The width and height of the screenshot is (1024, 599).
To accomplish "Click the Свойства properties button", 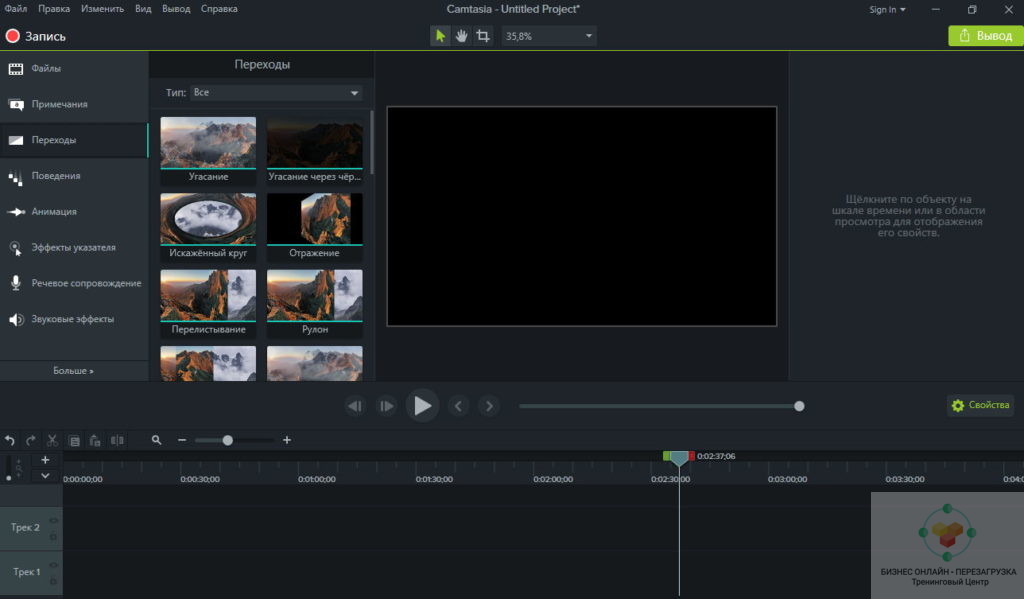I will click(x=980, y=406).
